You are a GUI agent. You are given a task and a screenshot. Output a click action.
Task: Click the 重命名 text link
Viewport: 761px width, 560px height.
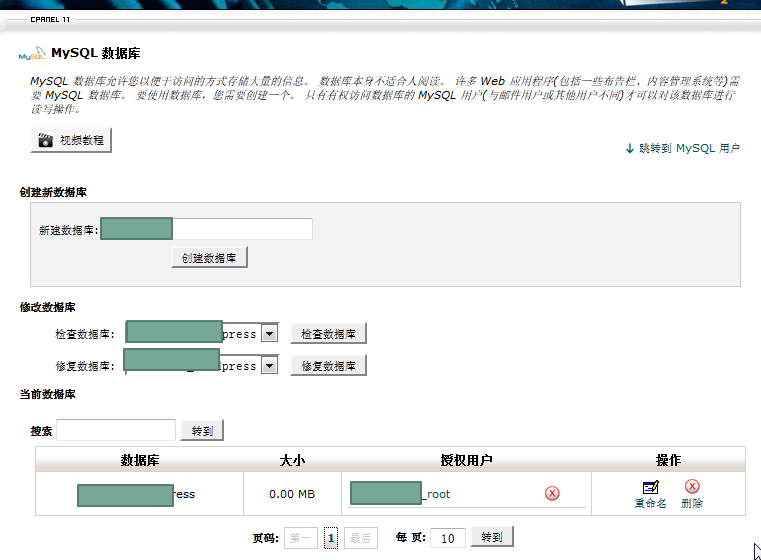click(x=650, y=503)
